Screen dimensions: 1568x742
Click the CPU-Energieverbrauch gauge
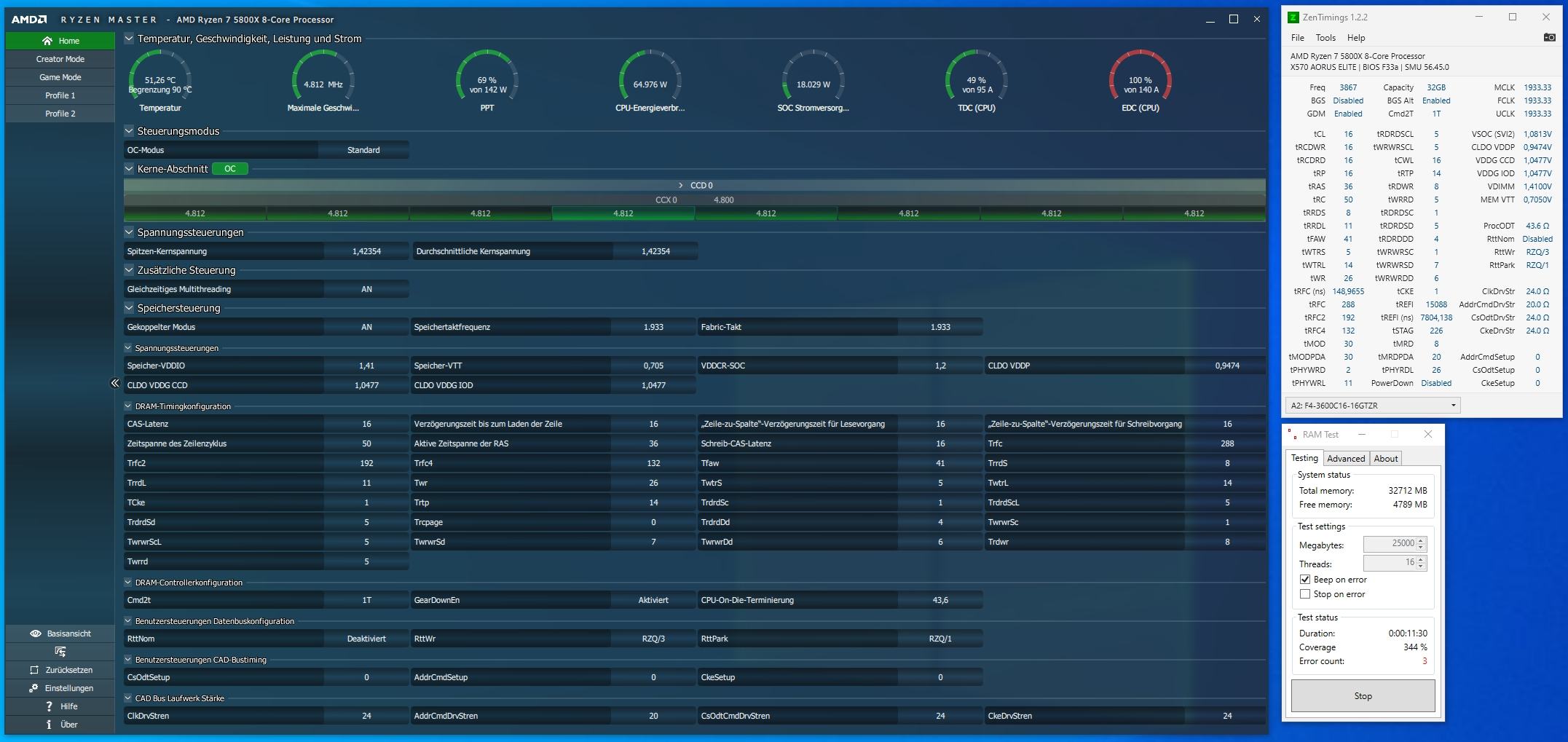[650, 81]
